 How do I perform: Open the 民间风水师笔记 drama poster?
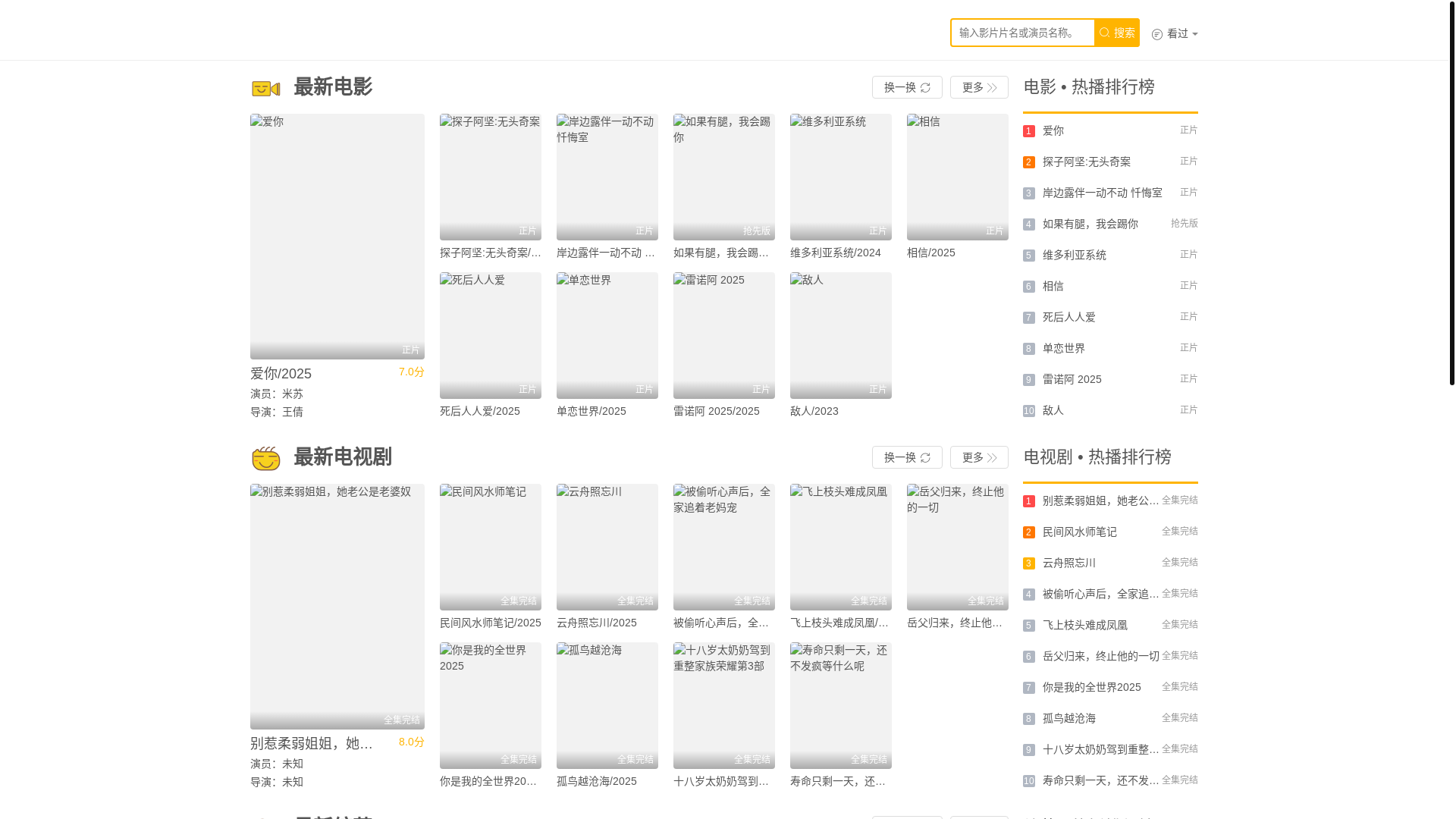[x=491, y=547]
